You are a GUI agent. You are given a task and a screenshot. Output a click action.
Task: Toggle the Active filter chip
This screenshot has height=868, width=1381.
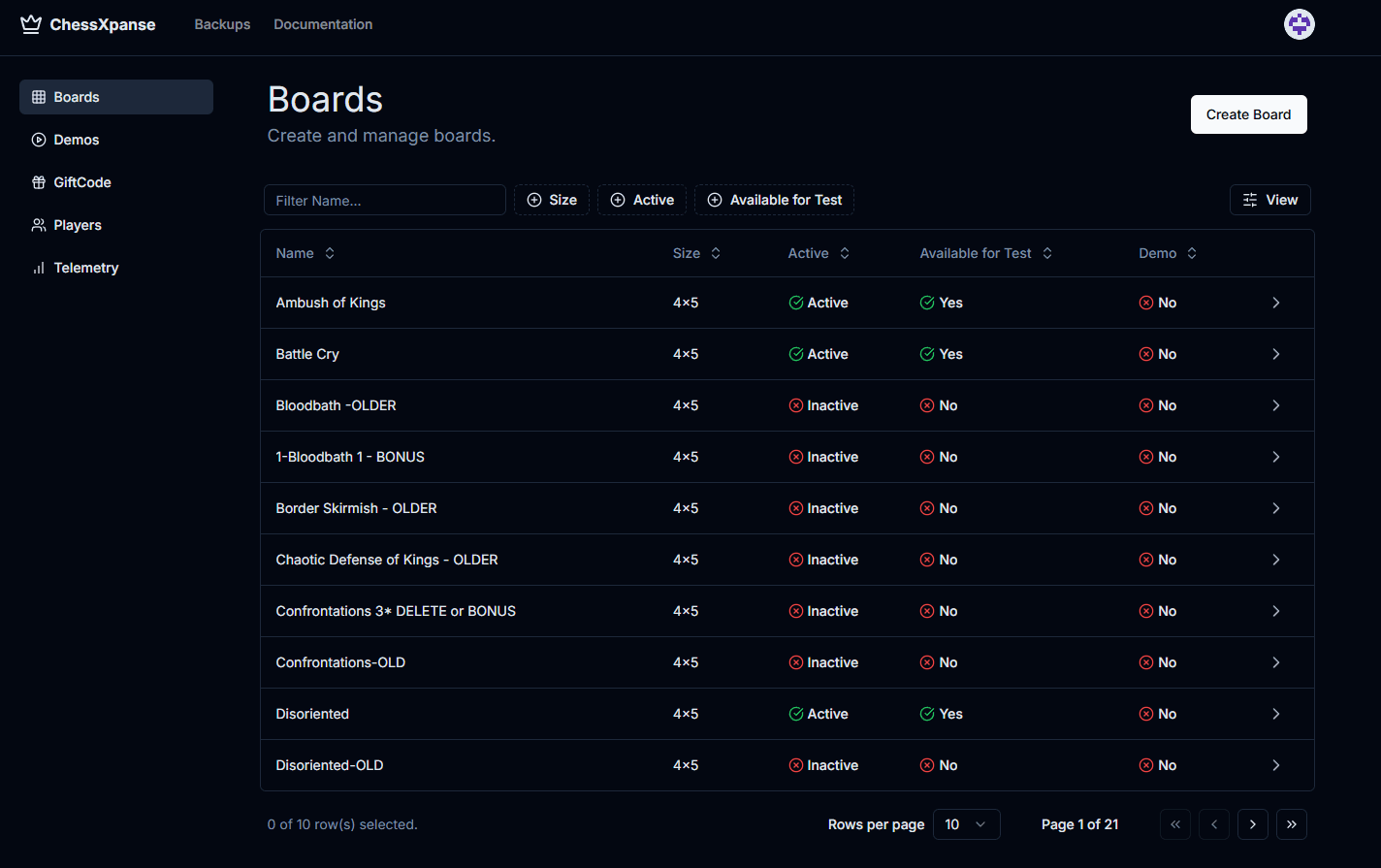point(641,199)
